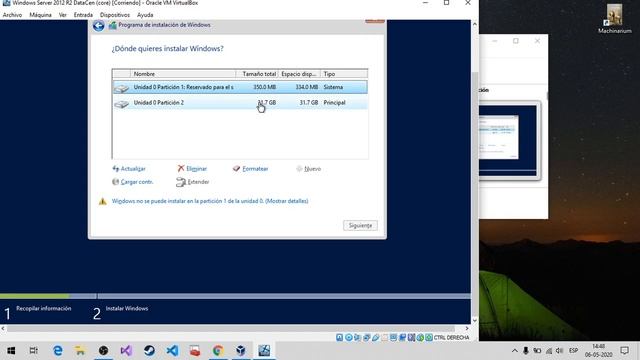640x360 pixels.
Task: Open the Dispositivos menu
Action: click(x=115, y=15)
